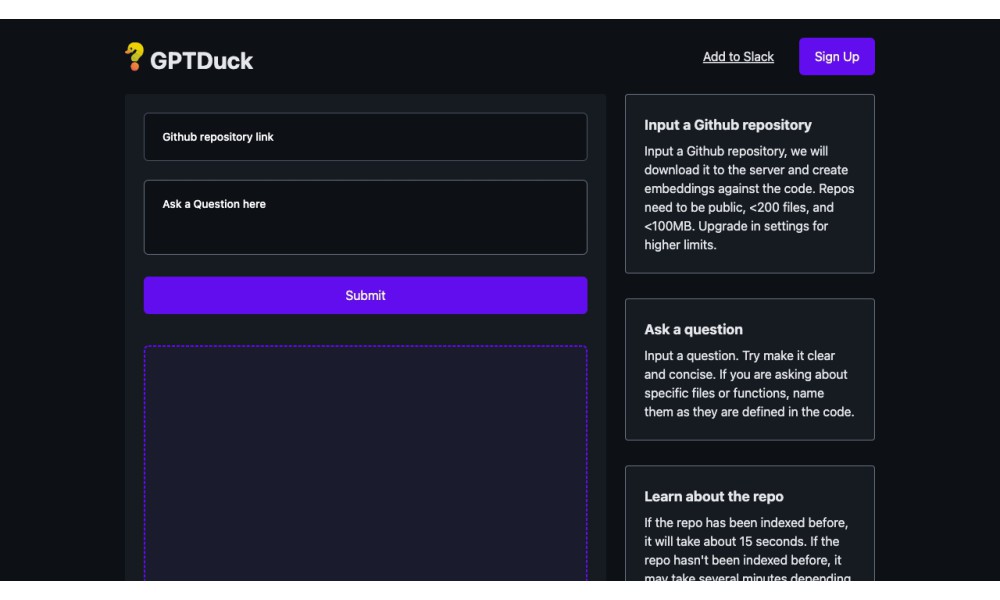Select the 'Input a Github repository' heading

click(x=728, y=125)
